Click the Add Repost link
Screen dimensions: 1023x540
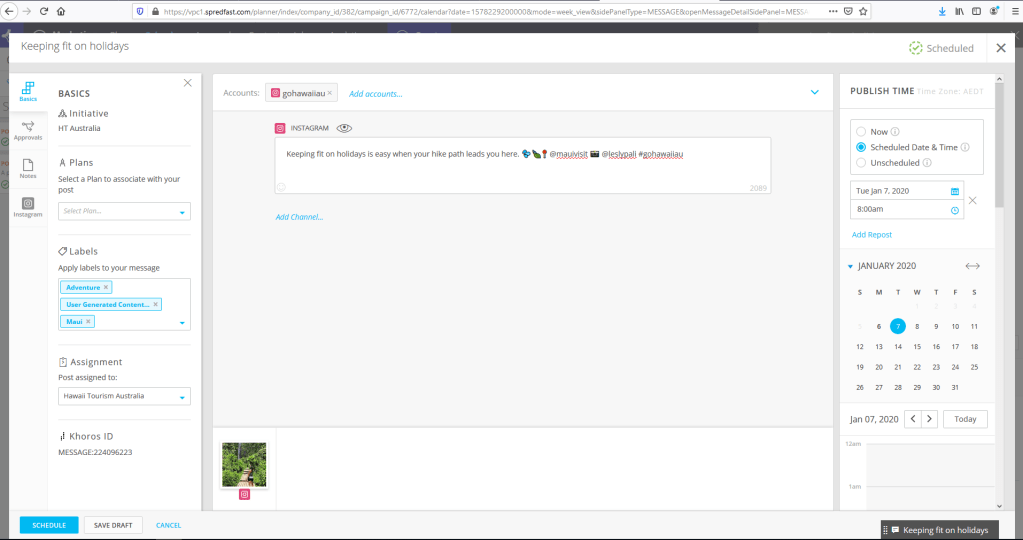[871, 235]
